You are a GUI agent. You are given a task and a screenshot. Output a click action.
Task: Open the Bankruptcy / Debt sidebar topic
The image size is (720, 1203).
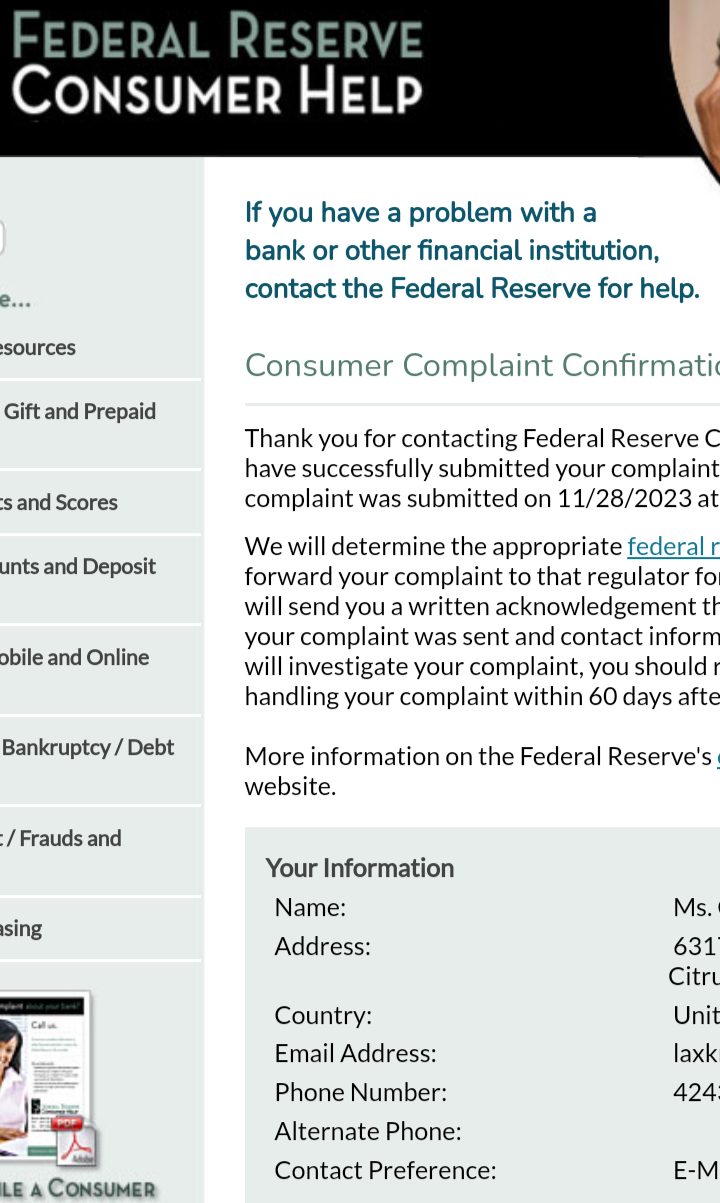tap(88, 748)
